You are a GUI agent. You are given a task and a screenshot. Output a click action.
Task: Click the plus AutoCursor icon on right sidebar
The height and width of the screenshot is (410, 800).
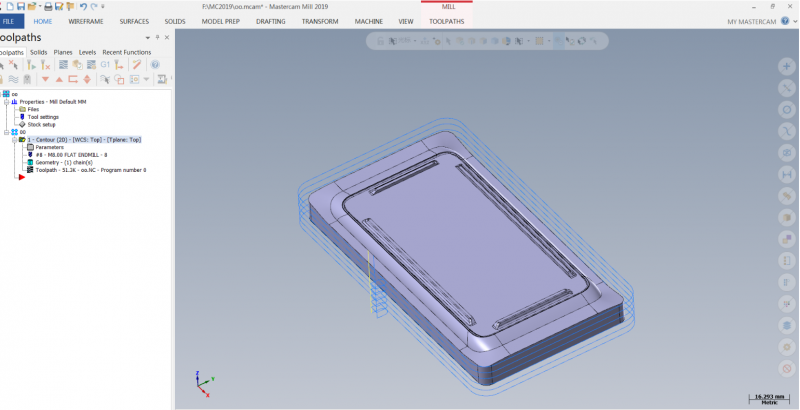coord(787,65)
